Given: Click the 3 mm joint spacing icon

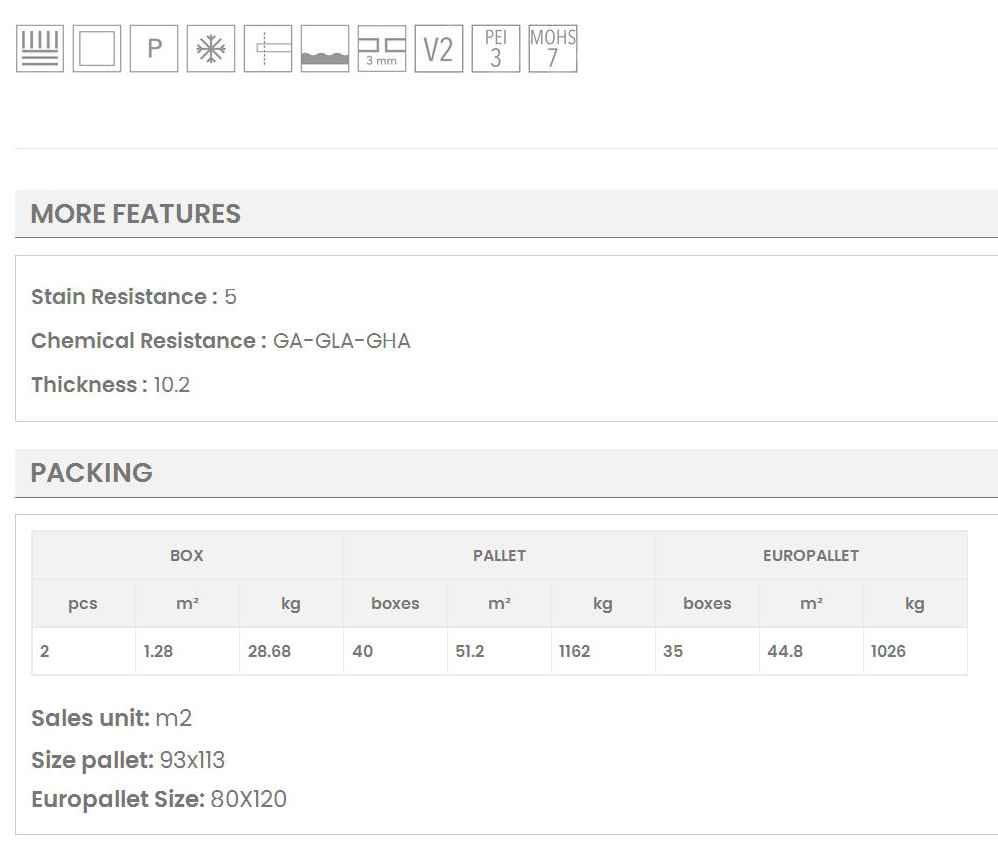Looking at the screenshot, I should (x=382, y=49).
